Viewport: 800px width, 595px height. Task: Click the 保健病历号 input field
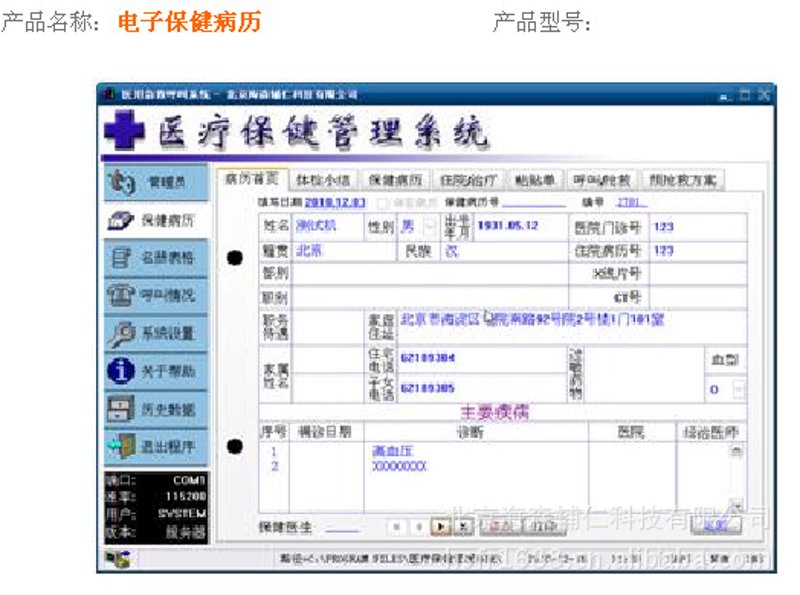pos(534,203)
